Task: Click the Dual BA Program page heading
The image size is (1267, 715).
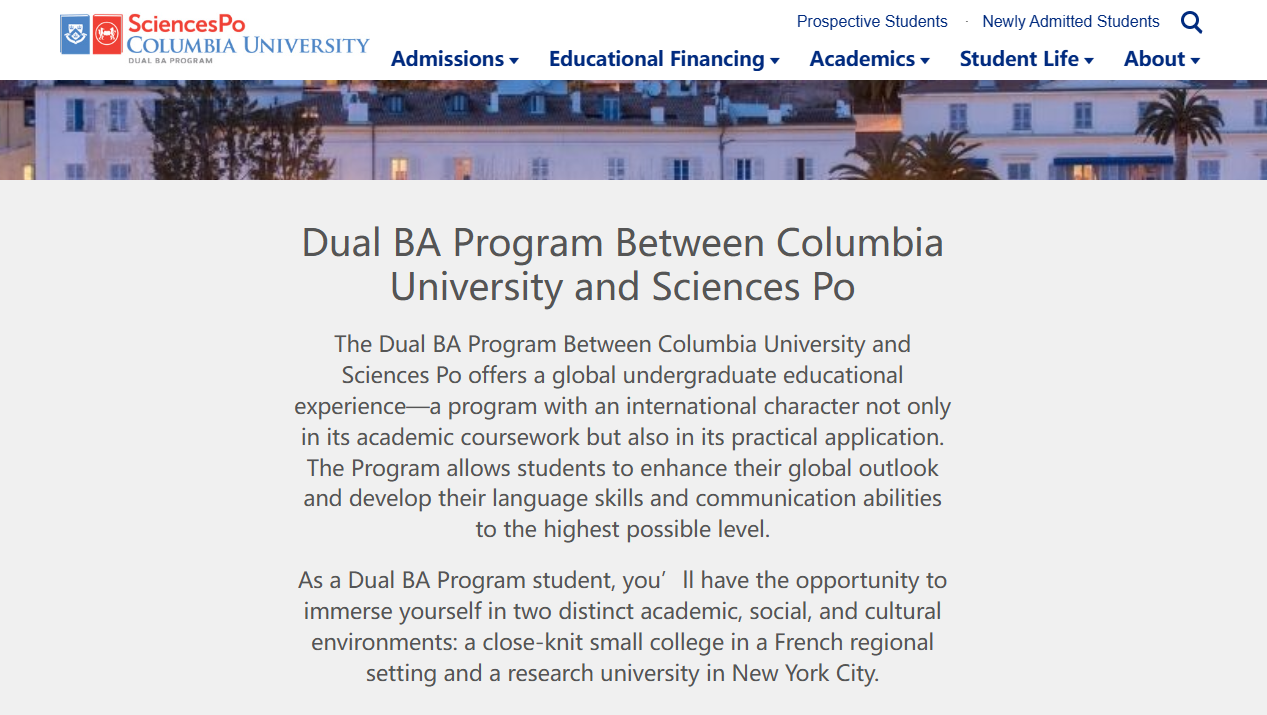Action: point(623,265)
